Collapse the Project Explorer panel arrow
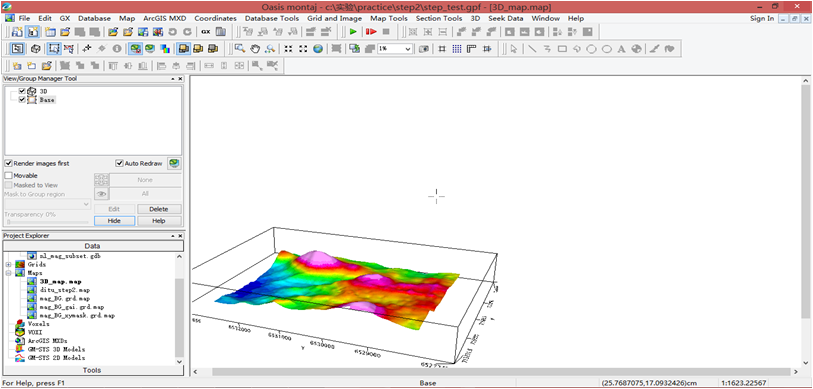Image resolution: width=813 pixels, height=389 pixels. point(173,236)
